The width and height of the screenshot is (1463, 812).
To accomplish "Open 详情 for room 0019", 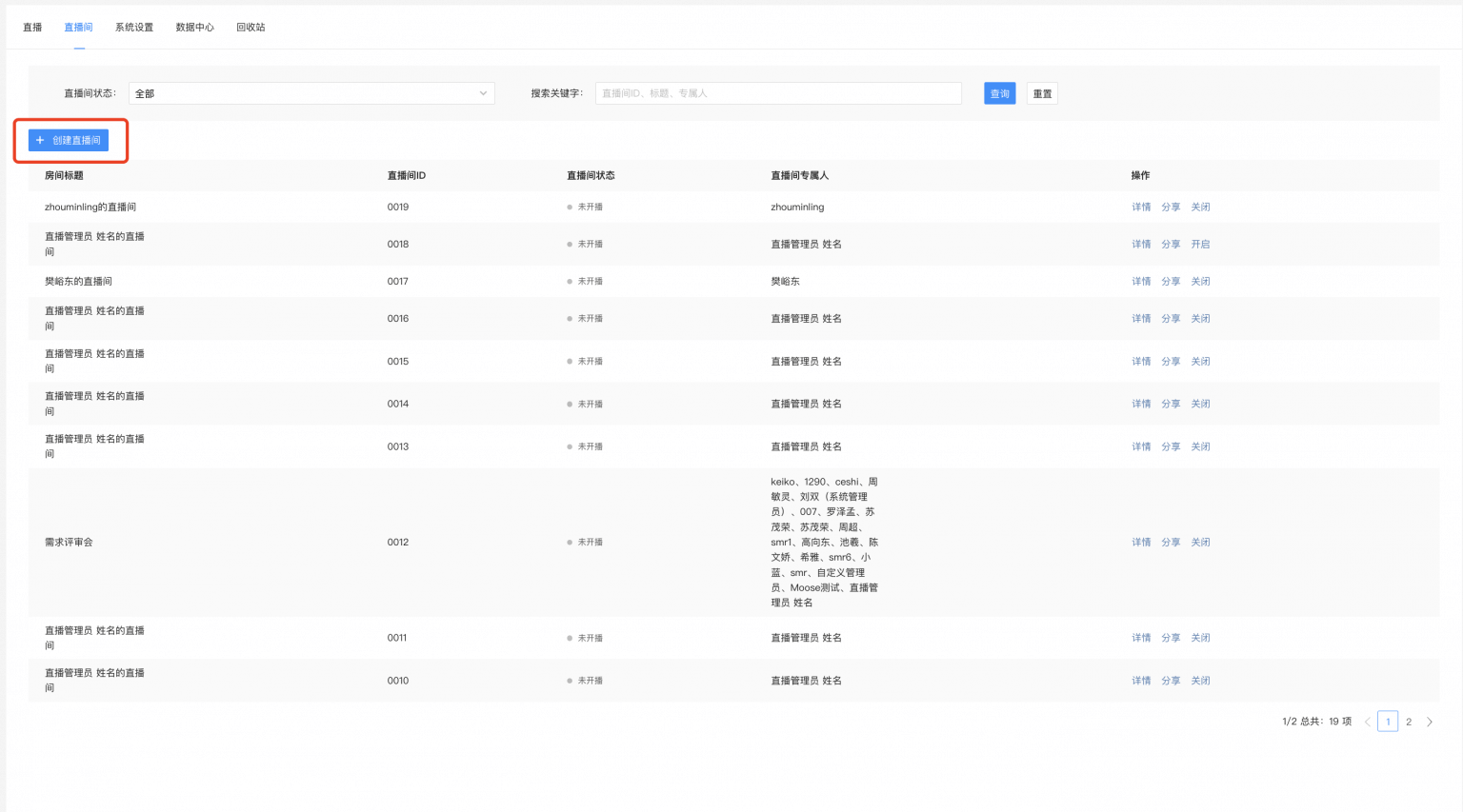I will tap(1141, 207).
